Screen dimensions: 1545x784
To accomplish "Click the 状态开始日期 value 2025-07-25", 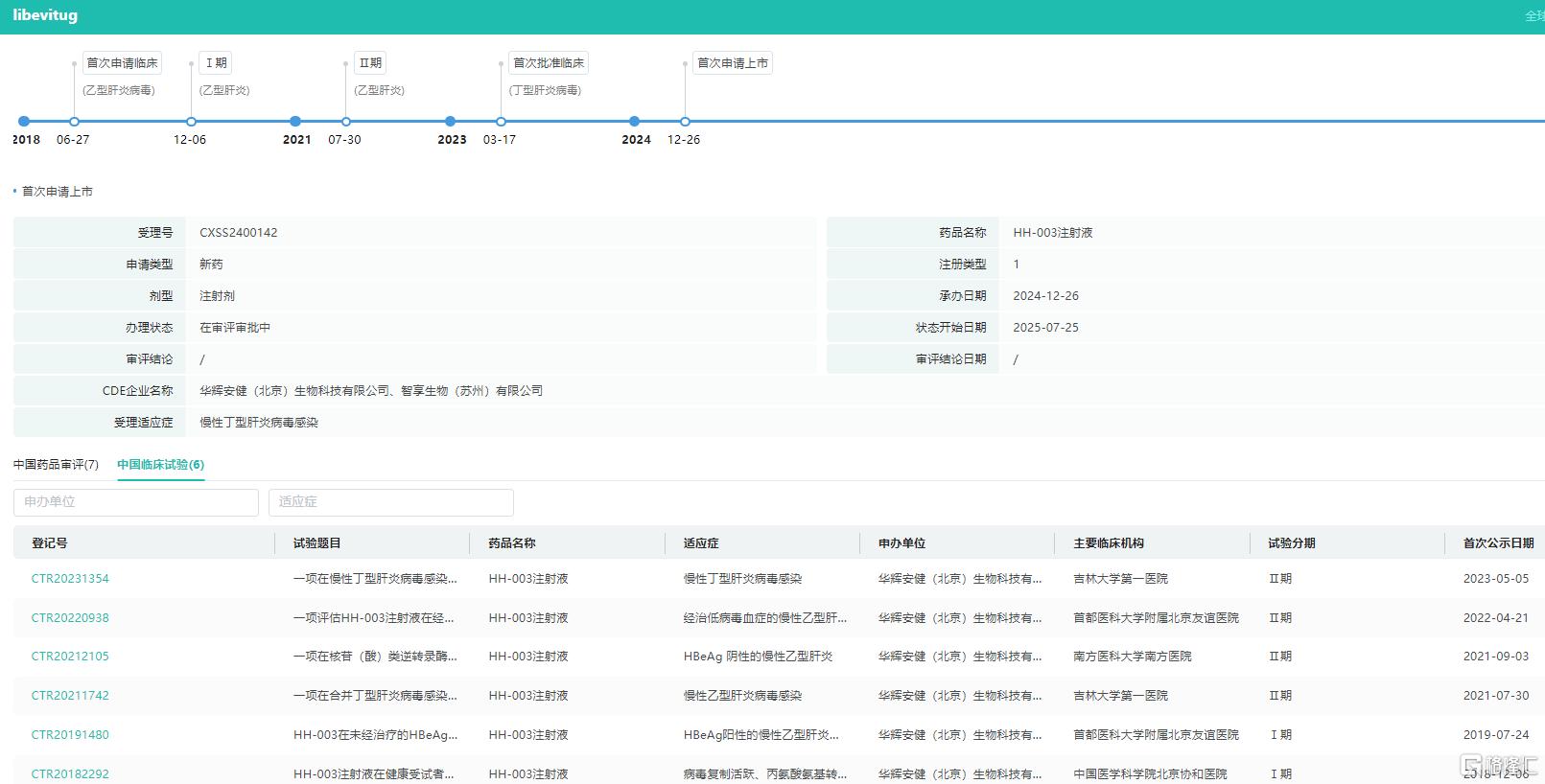I will tap(1046, 328).
